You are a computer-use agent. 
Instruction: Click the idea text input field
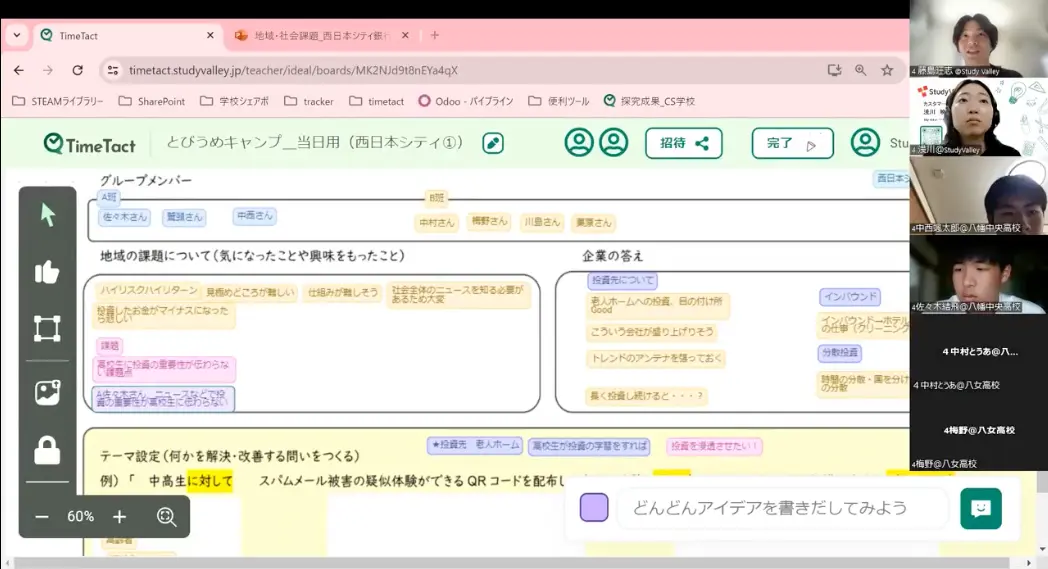tap(780, 508)
